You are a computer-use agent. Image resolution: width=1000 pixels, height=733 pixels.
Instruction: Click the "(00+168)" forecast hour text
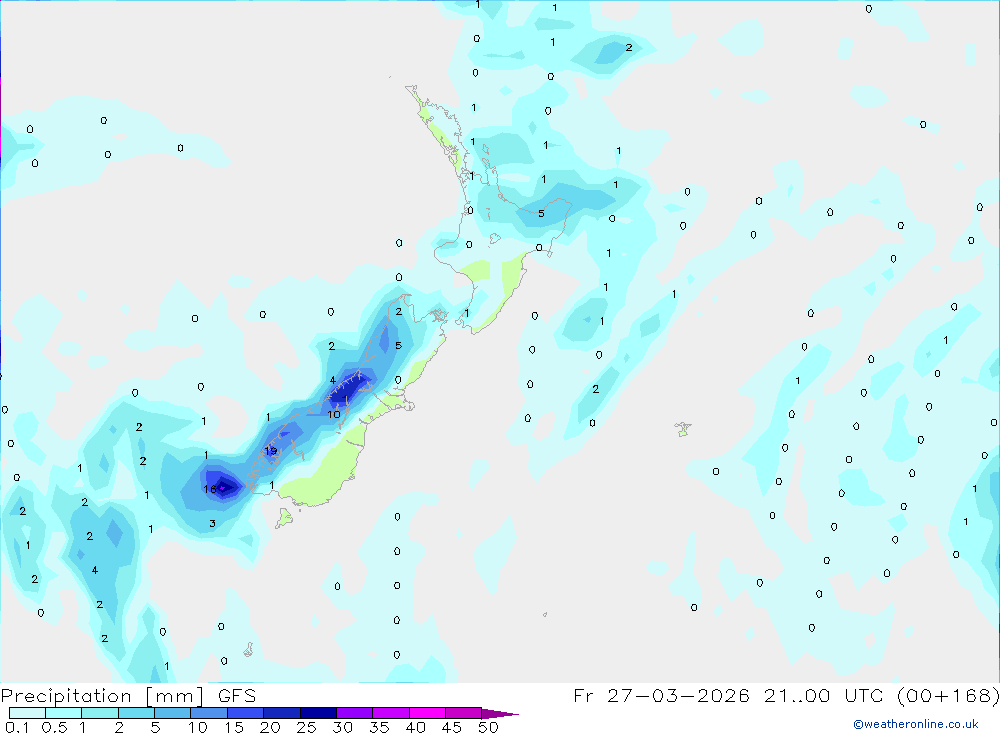point(948,696)
